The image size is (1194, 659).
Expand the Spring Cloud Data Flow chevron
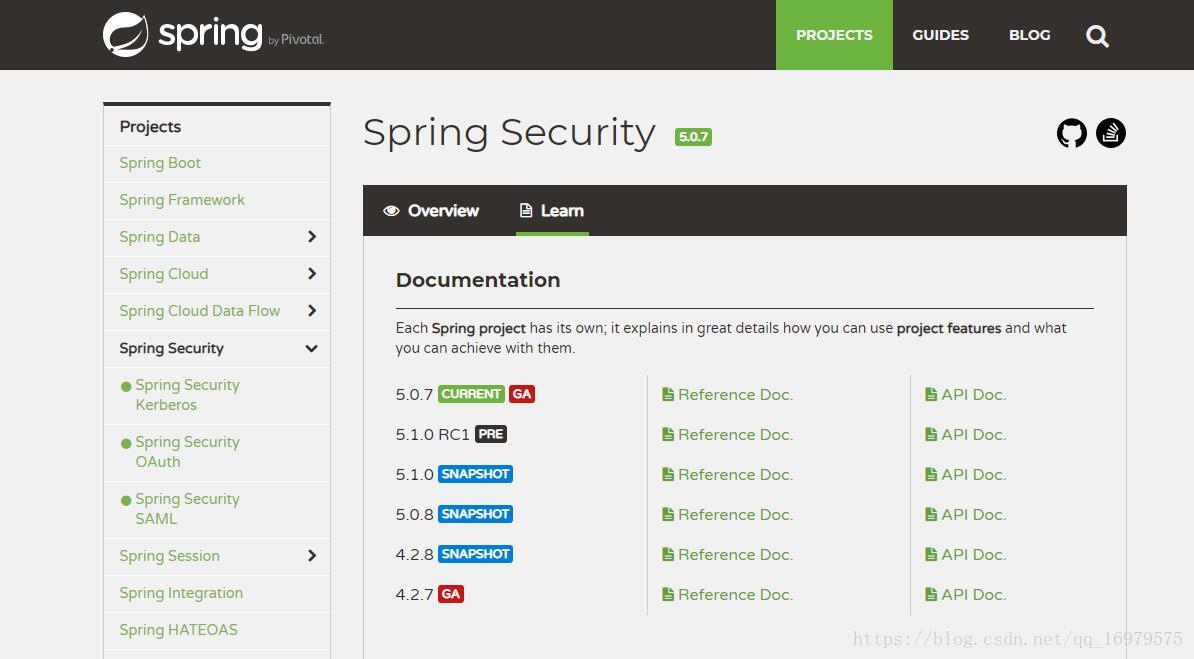coord(311,311)
